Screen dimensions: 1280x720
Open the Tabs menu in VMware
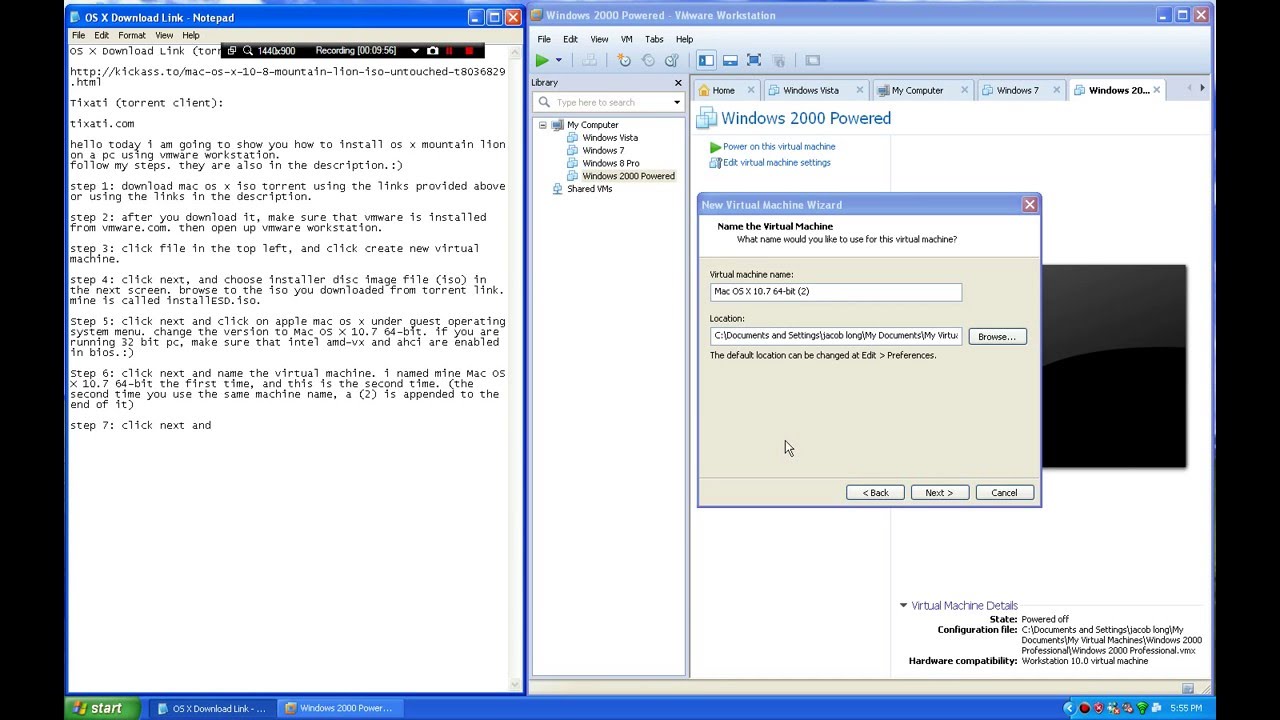click(x=654, y=39)
